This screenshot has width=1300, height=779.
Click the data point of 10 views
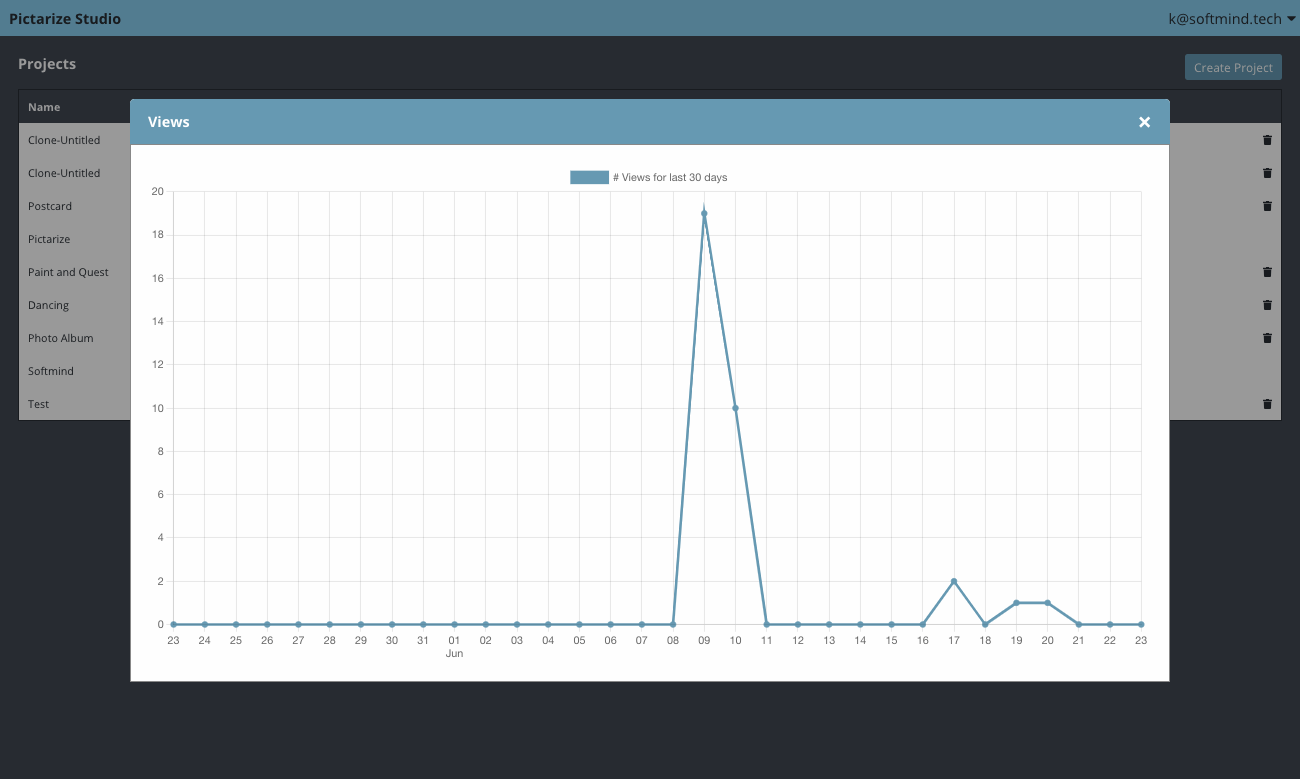click(735, 408)
